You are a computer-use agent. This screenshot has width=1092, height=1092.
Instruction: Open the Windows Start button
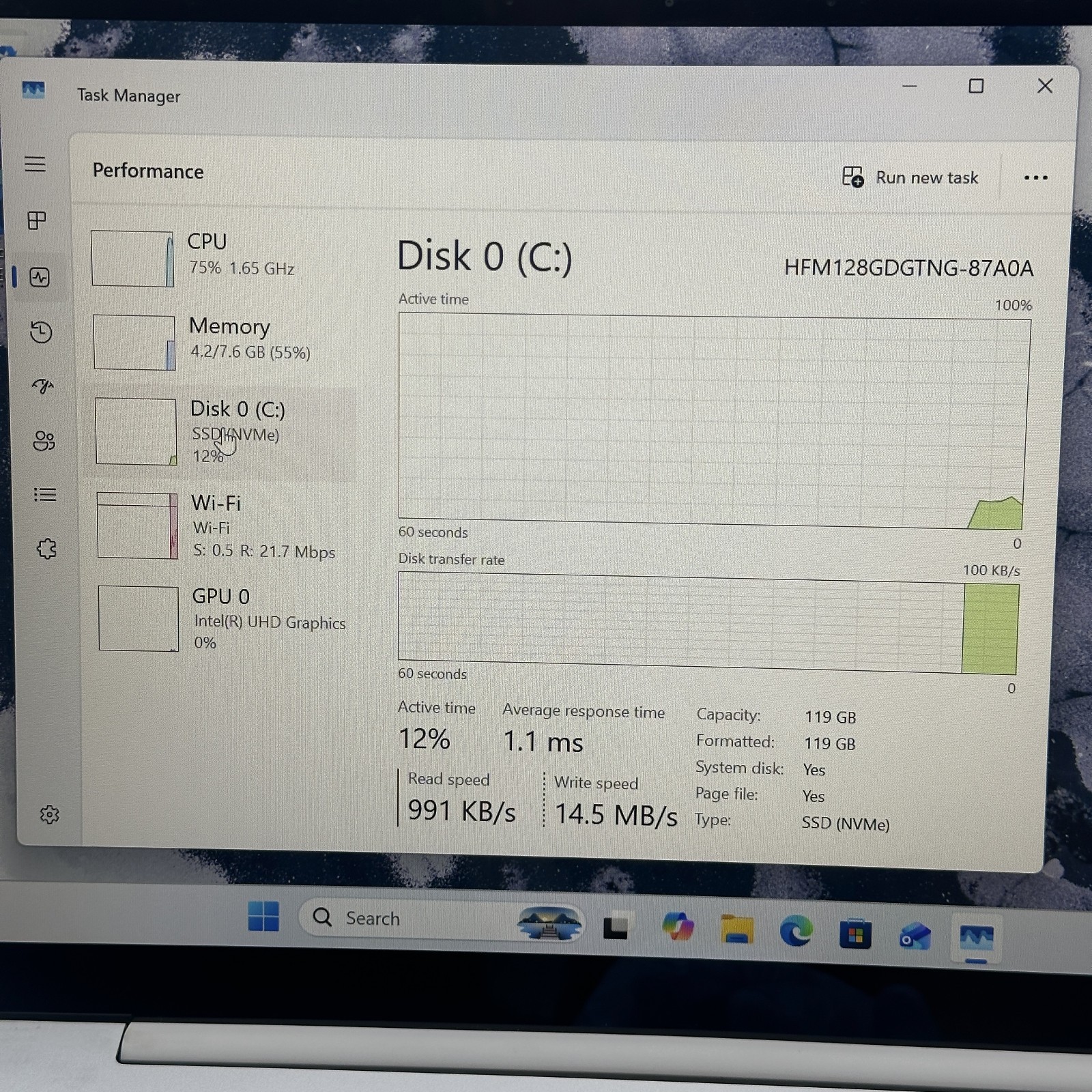pos(263,916)
